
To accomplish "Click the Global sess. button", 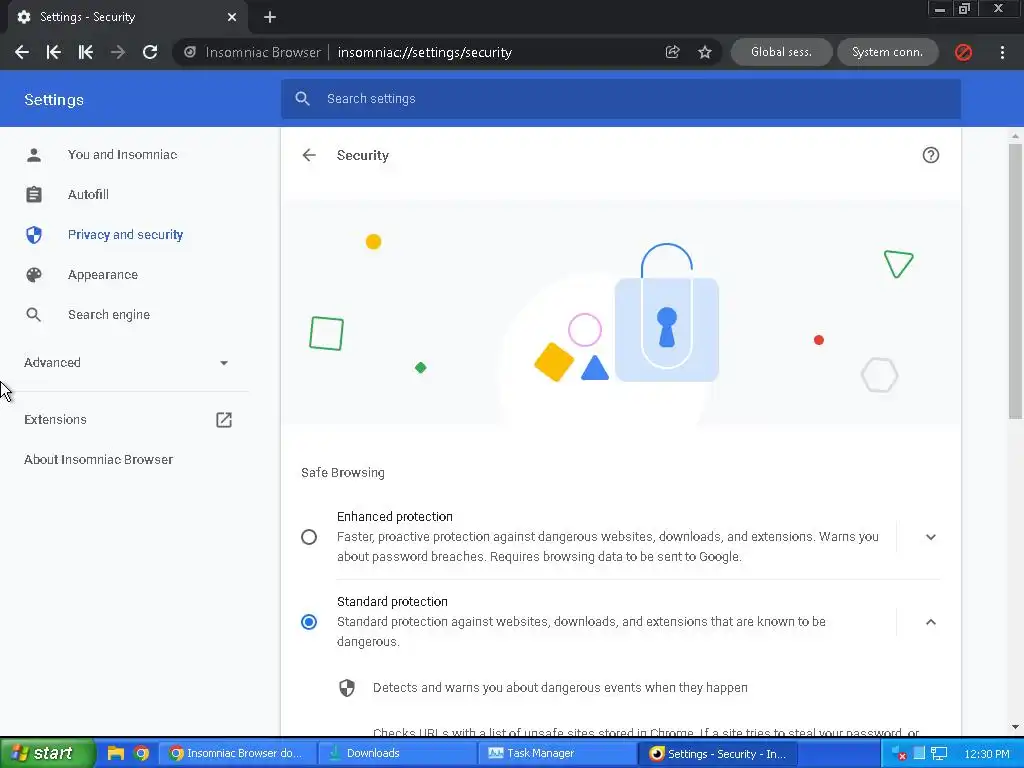I will (x=782, y=52).
